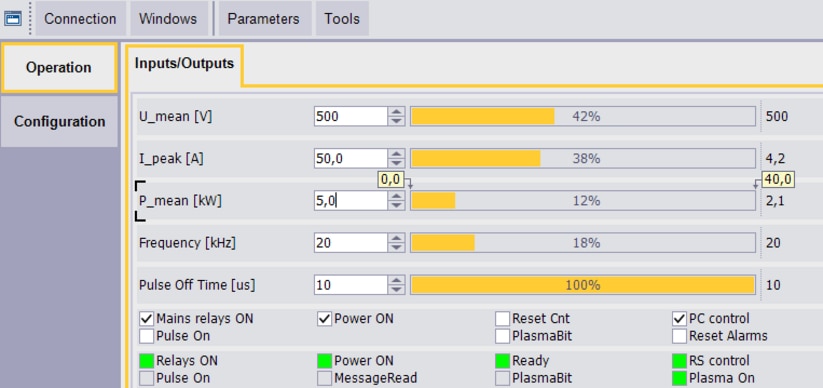The image size is (823, 388).
Task: Increase Pulse Off Time with up arrow
Action: (x=397, y=280)
